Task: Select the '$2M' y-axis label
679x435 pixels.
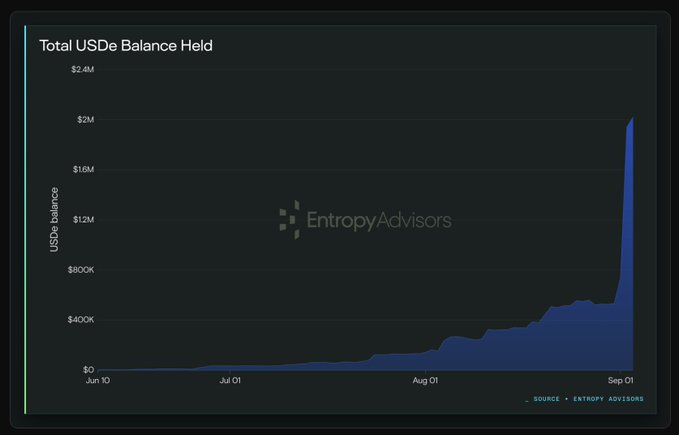Action: 86,119
